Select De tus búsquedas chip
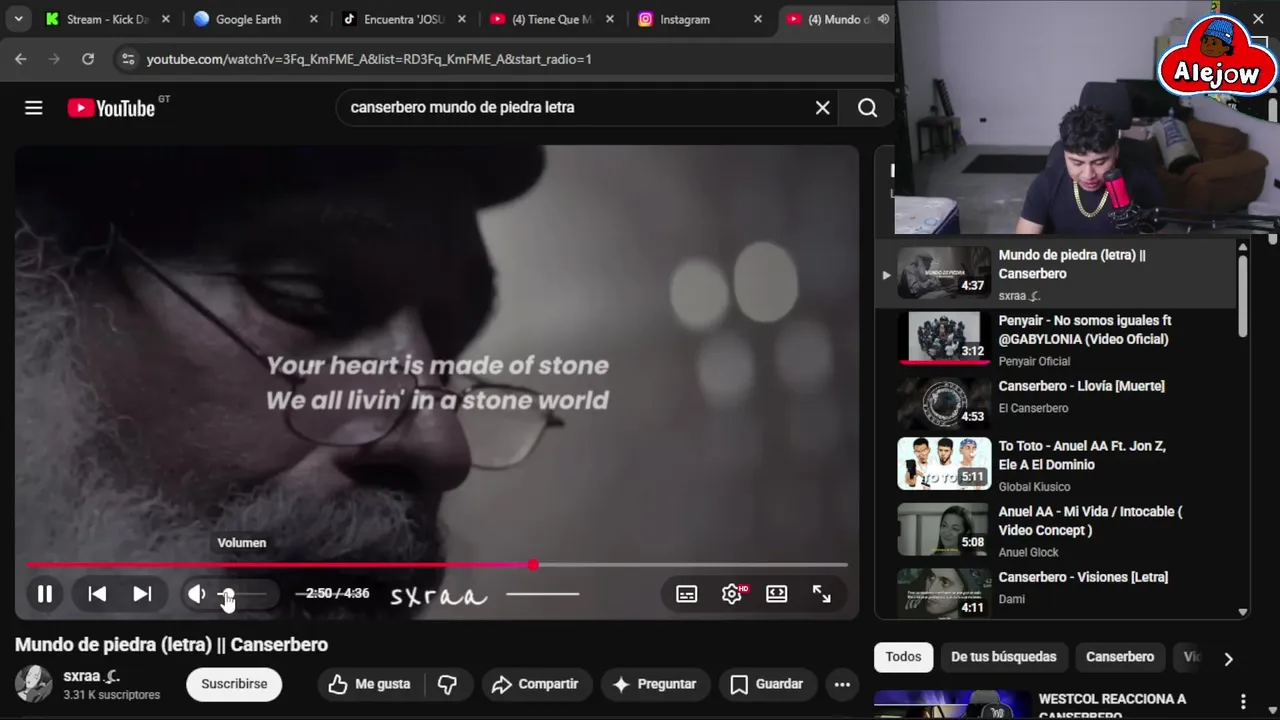1280x720 pixels. [1004, 657]
